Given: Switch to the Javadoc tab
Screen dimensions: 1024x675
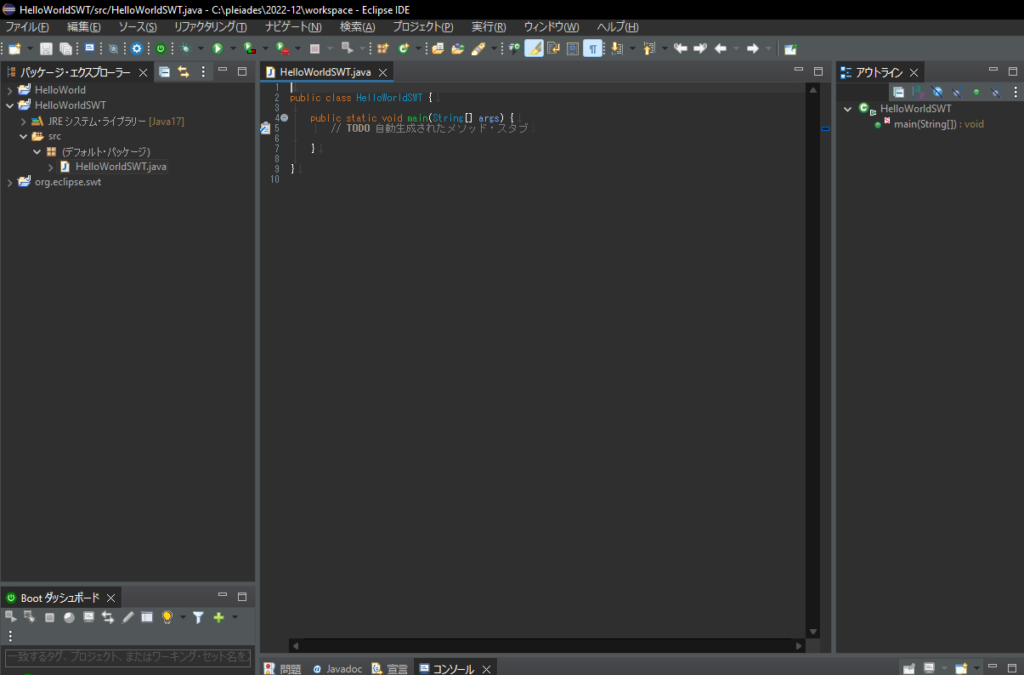Looking at the screenshot, I should coord(337,668).
